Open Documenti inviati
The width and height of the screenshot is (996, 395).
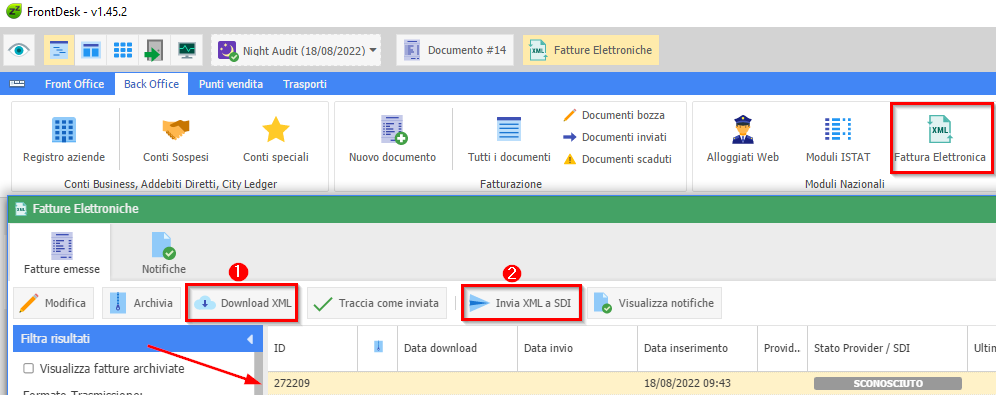click(x=616, y=137)
